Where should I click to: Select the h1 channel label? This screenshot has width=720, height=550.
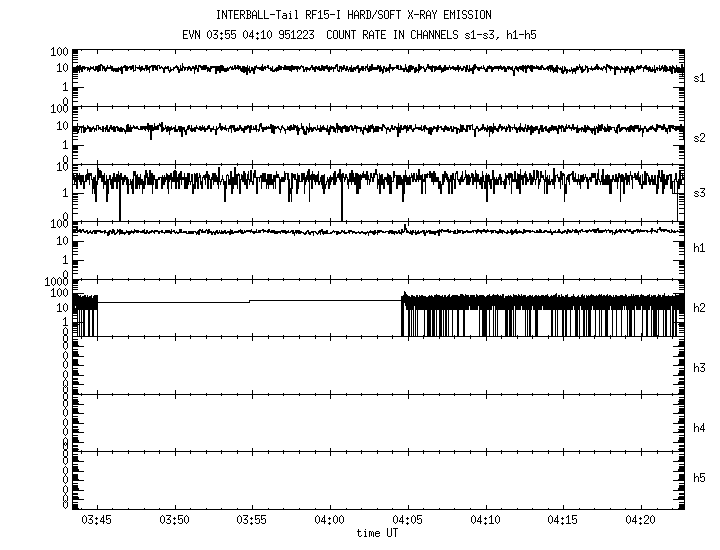pos(699,248)
